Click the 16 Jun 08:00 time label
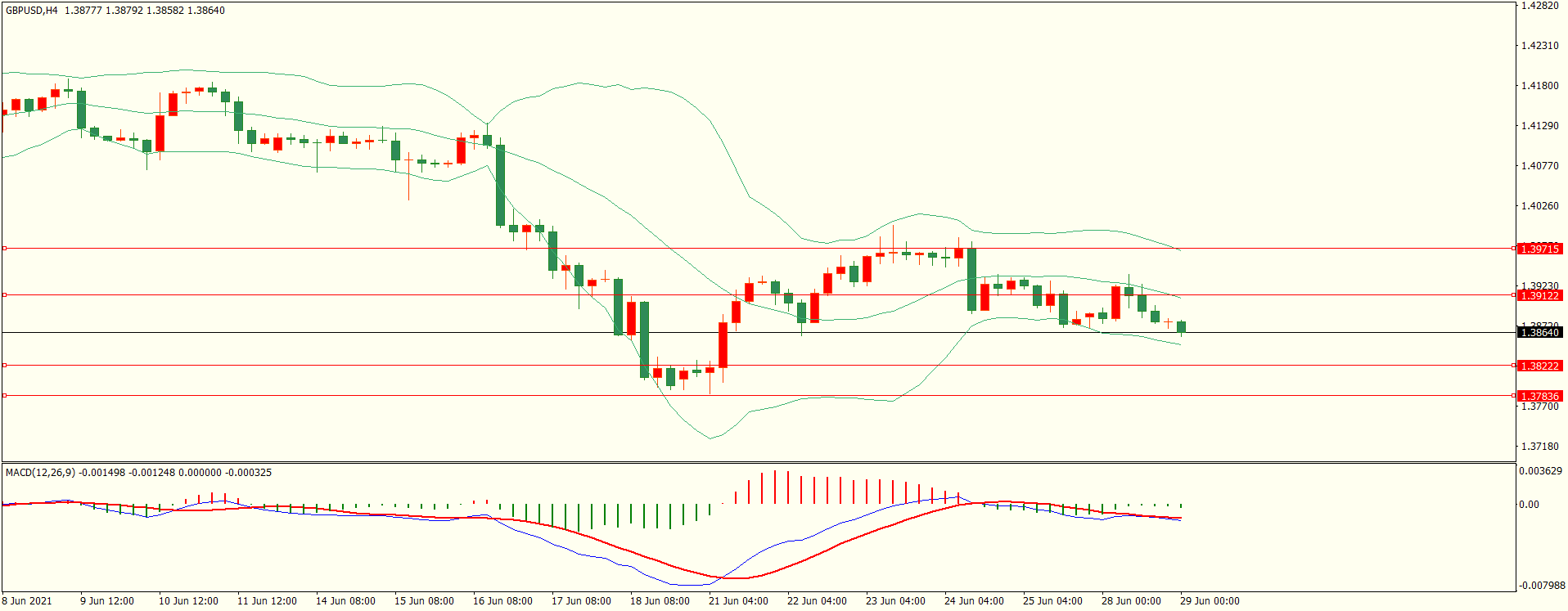The image size is (1568, 611). point(502,601)
